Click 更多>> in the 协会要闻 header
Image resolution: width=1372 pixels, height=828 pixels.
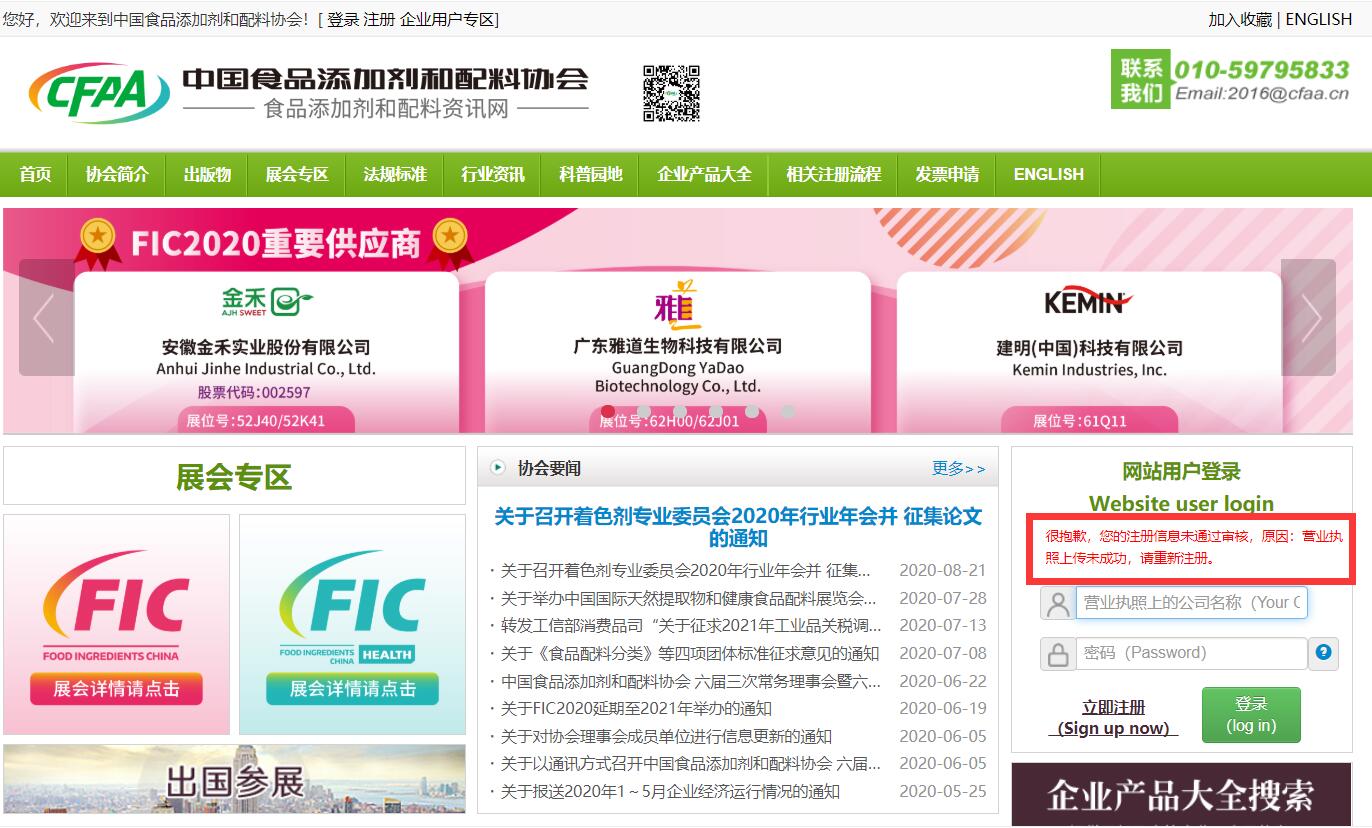click(x=958, y=468)
